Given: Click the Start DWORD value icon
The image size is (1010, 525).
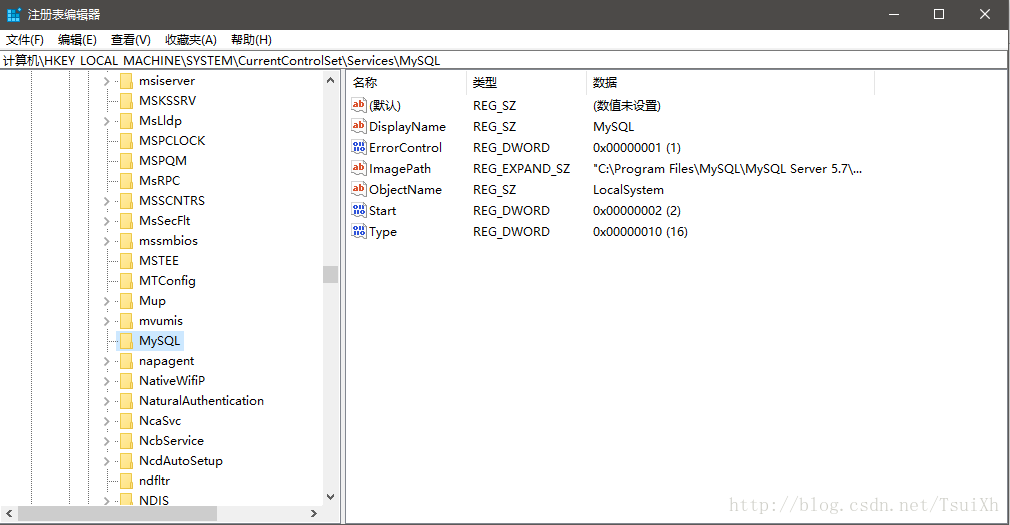Looking at the screenshot, I should point(359,211).
